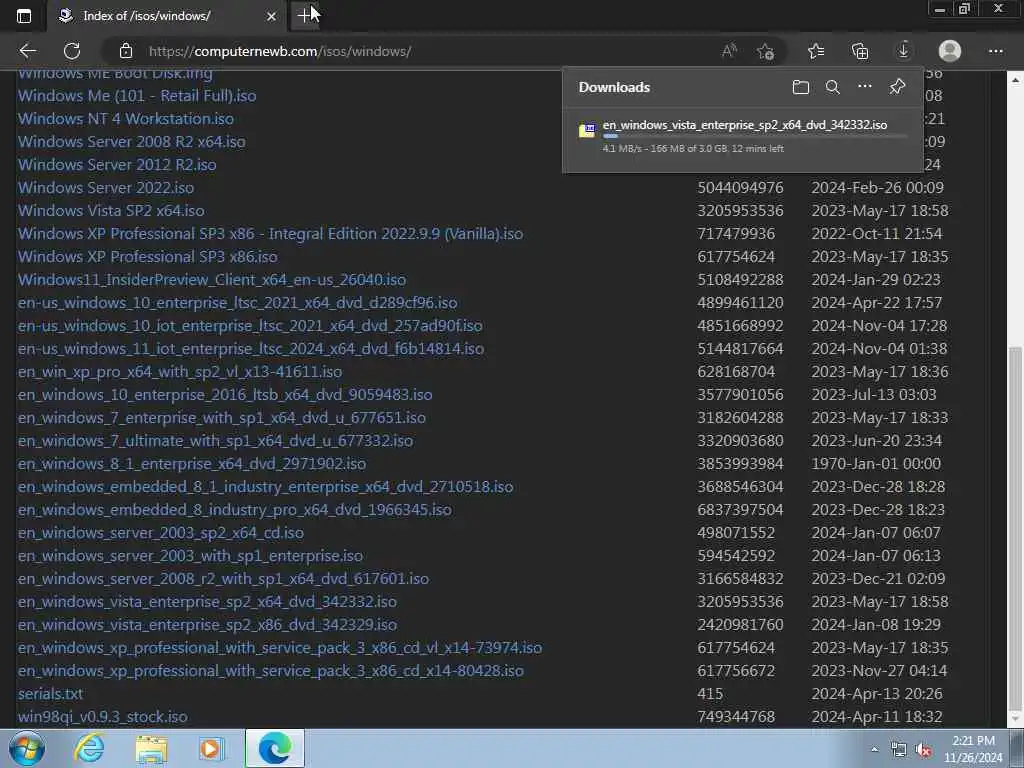
Task: Click the Microsoft Edge taskbar icon
Action: [x=275, y=748]
